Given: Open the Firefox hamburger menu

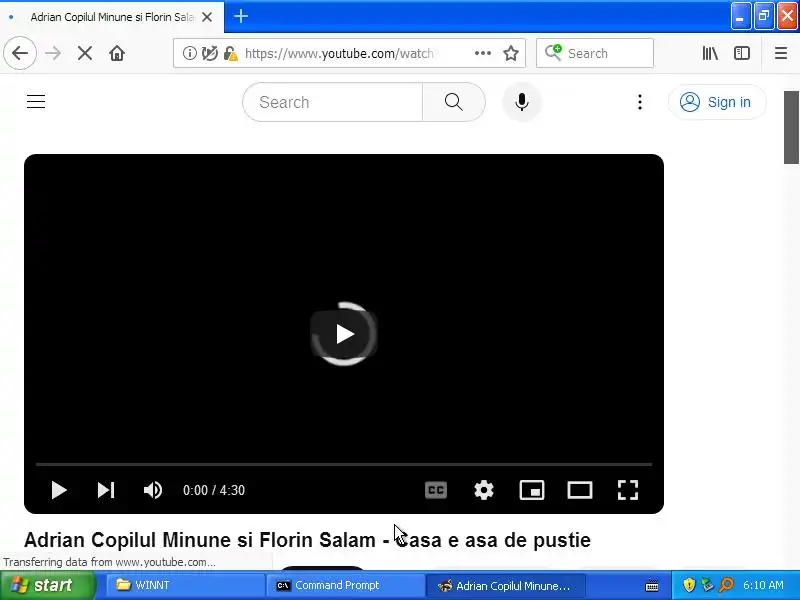Looking at the screenshot, I should [x=781, y=53].
